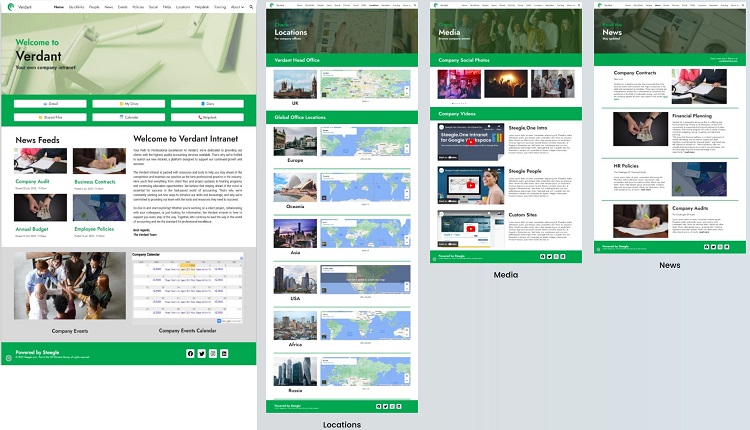The width and height of the screenshot is (750, 430).
Task: Click Verdant logo on Media page header
Action: pos(436,5)
